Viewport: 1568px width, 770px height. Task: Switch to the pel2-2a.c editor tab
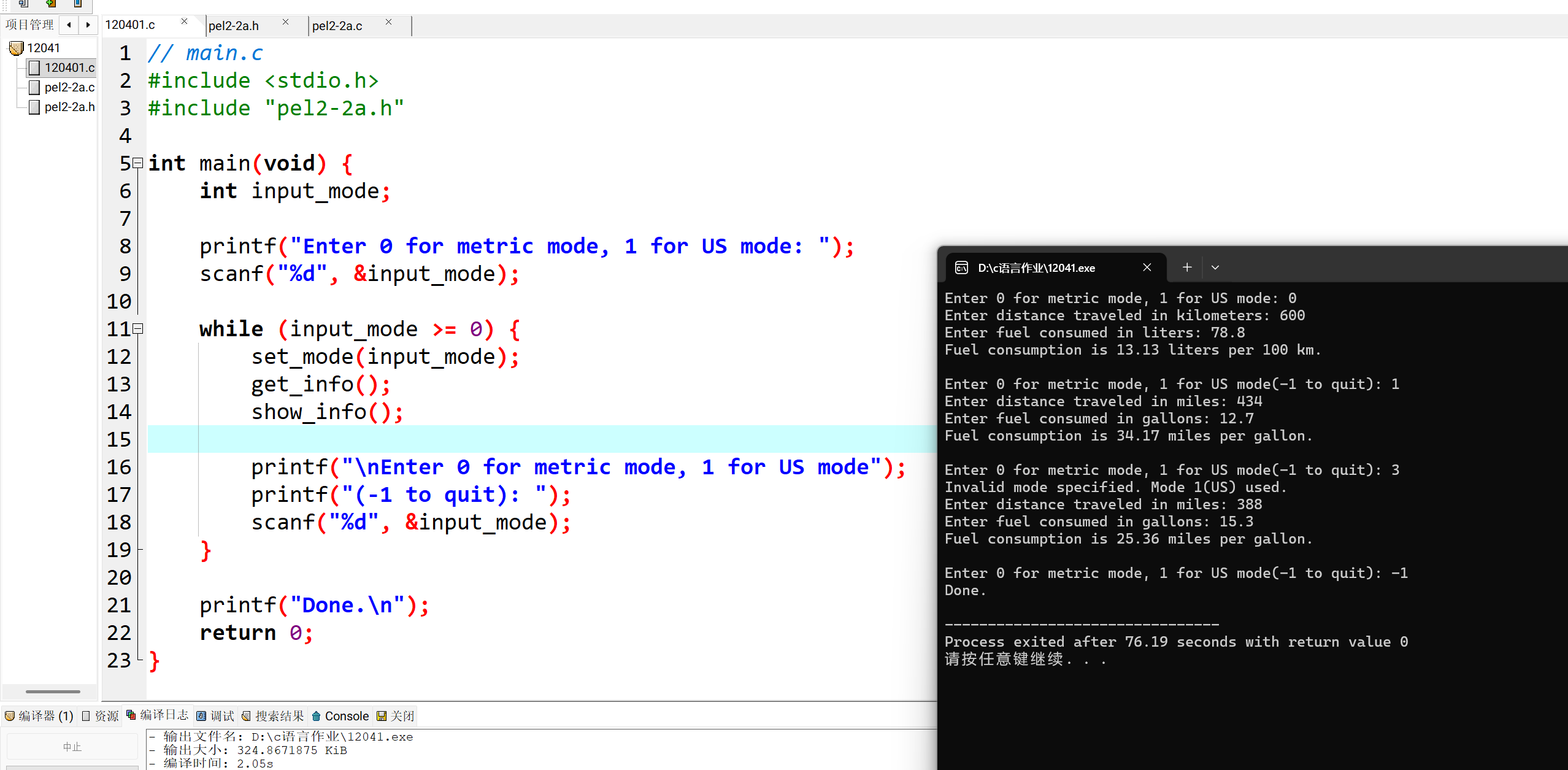click(x=337, y=26)
